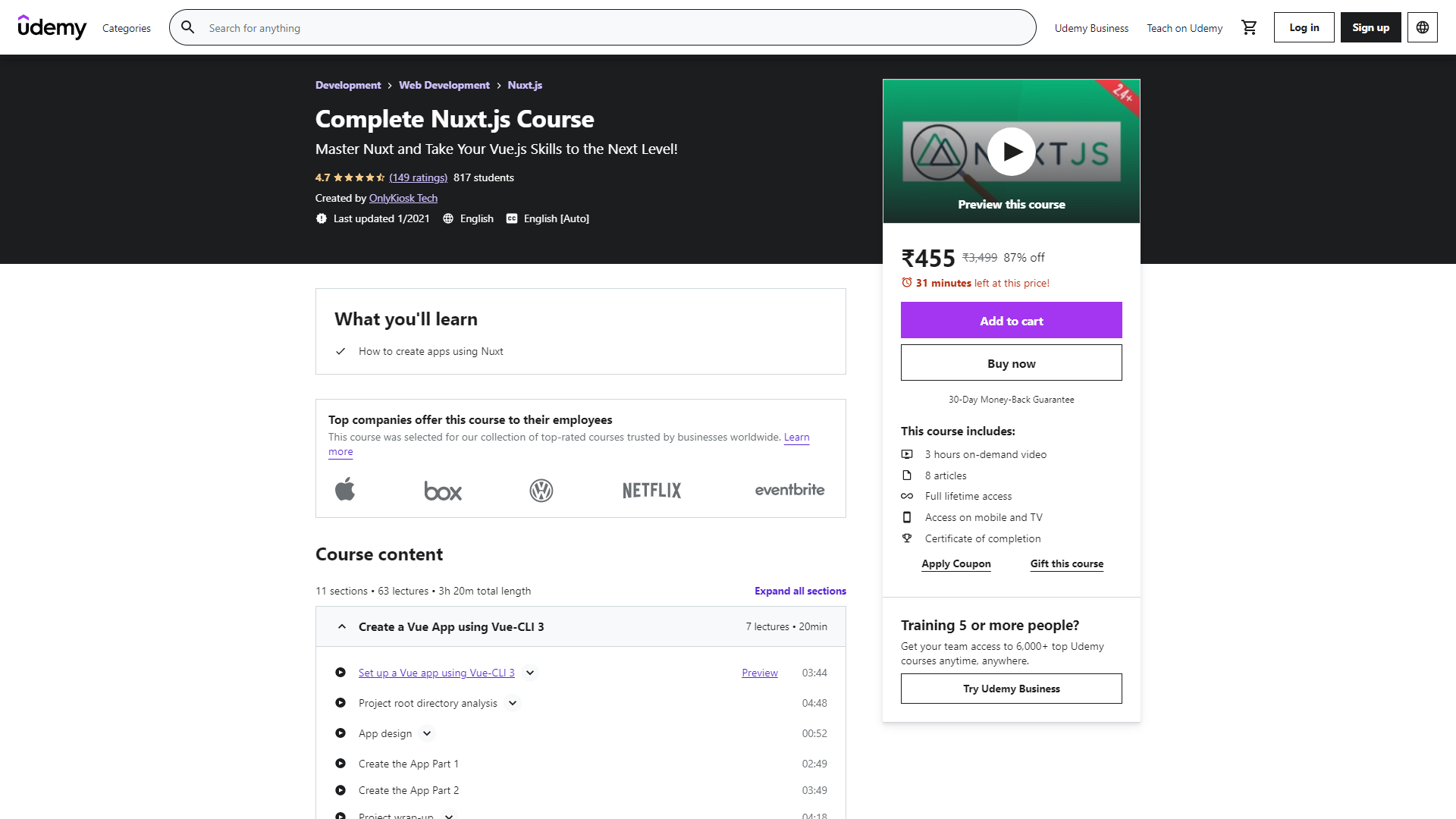Image resolution: width=1456 pixels, height=819 pixels.
Task: Click the ₹455 price
Action: [x=928, y=259]
